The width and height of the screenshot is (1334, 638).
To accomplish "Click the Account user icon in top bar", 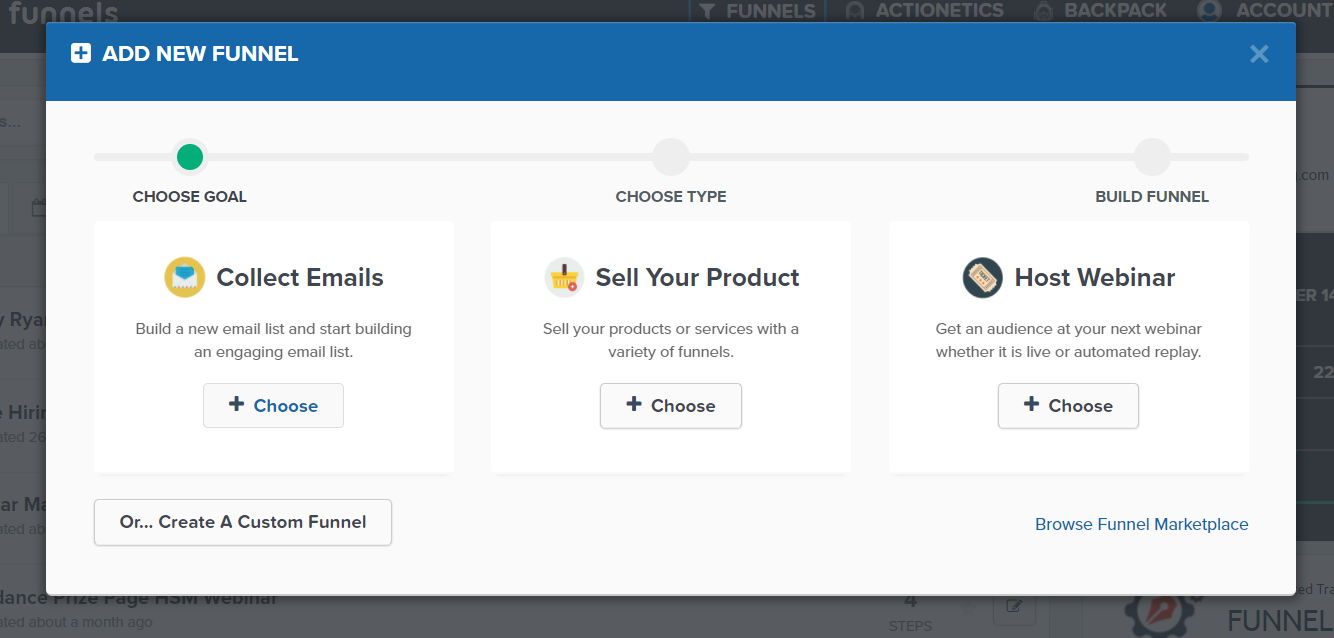I will pyautogui.click(x=1209, y=11).
